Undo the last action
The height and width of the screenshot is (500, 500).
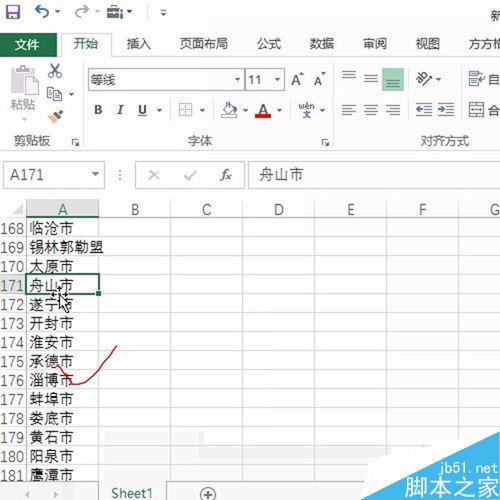[x=42, y=12]
